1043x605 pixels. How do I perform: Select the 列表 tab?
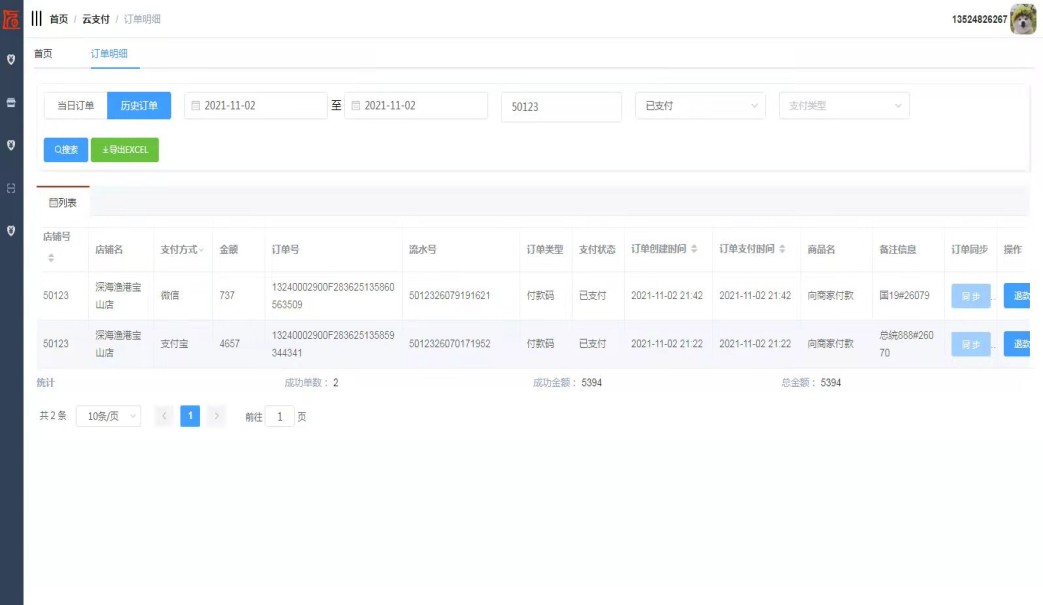pos(63,202)
